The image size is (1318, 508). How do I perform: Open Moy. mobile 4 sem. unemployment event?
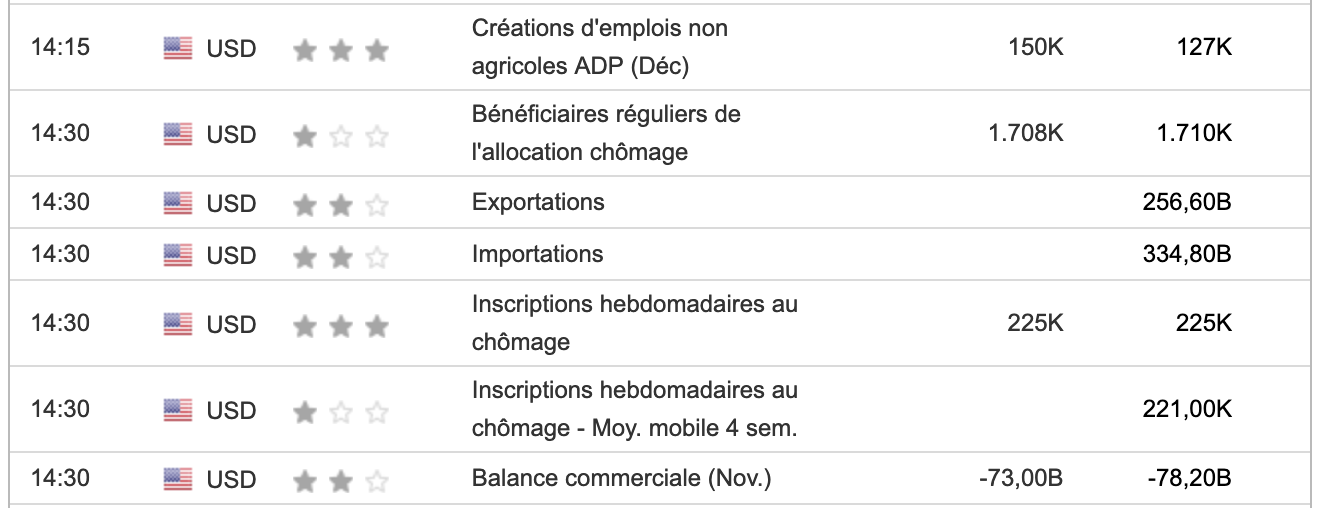coord(634,410)
